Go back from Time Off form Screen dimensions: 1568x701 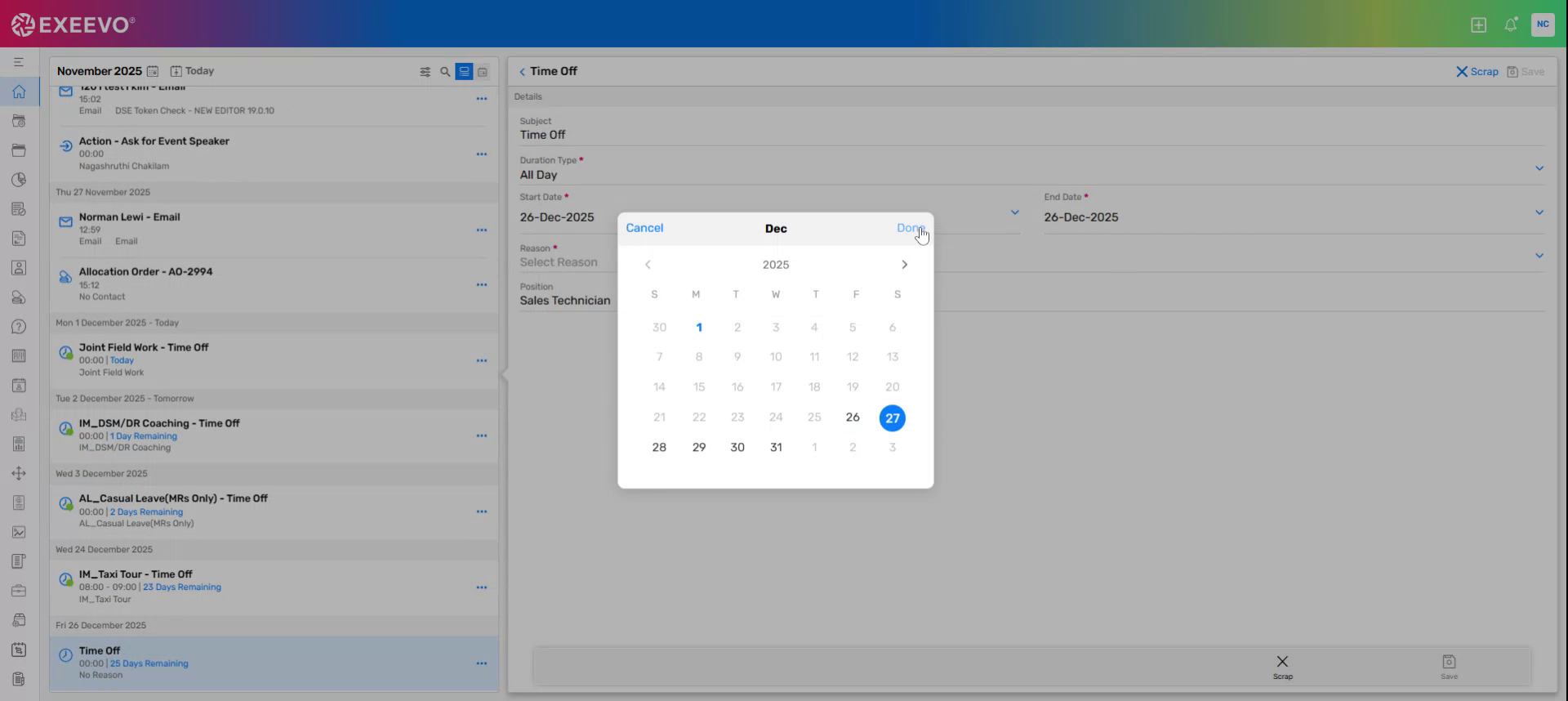pyautogui.click(x=522, y=72)
